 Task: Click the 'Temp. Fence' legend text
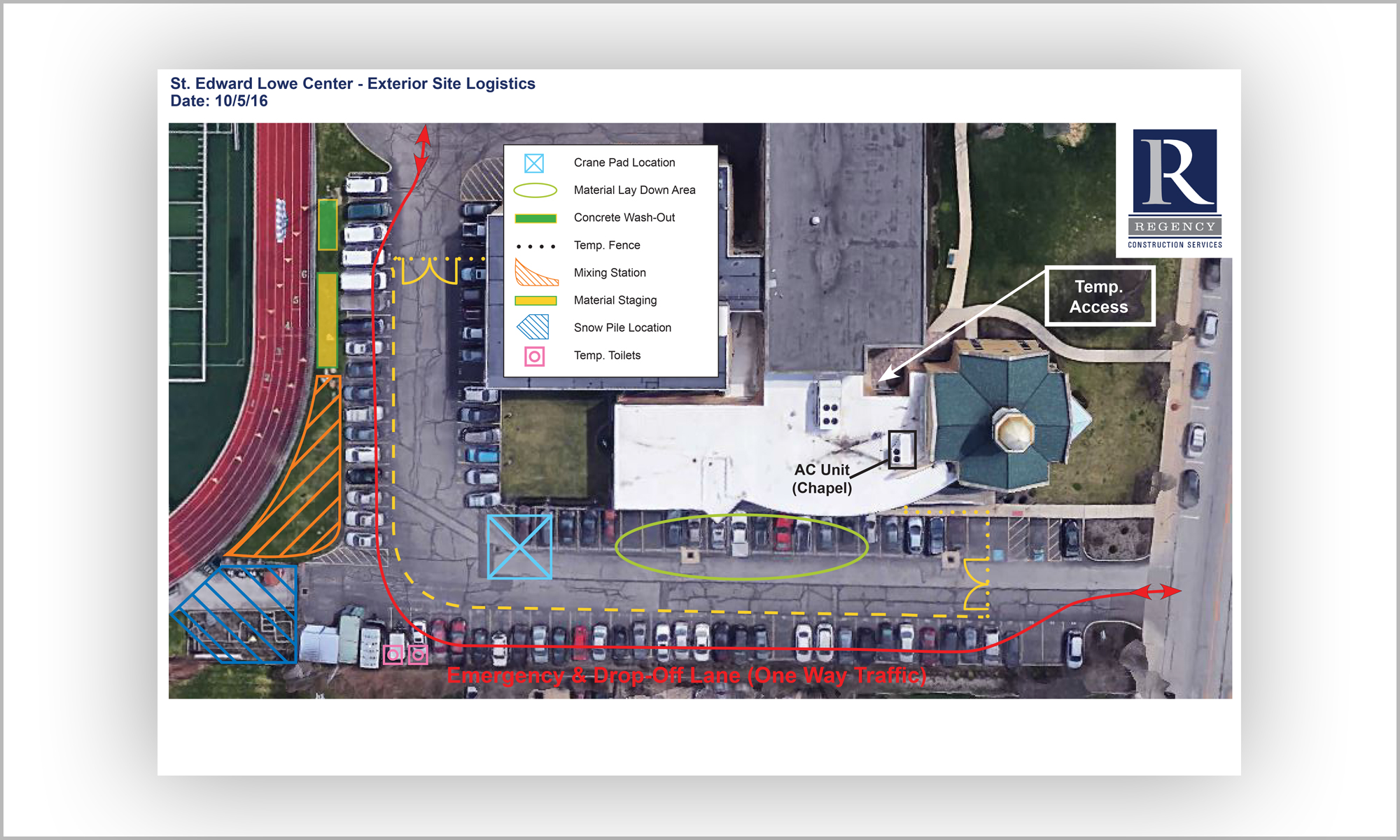click(607, 245)
